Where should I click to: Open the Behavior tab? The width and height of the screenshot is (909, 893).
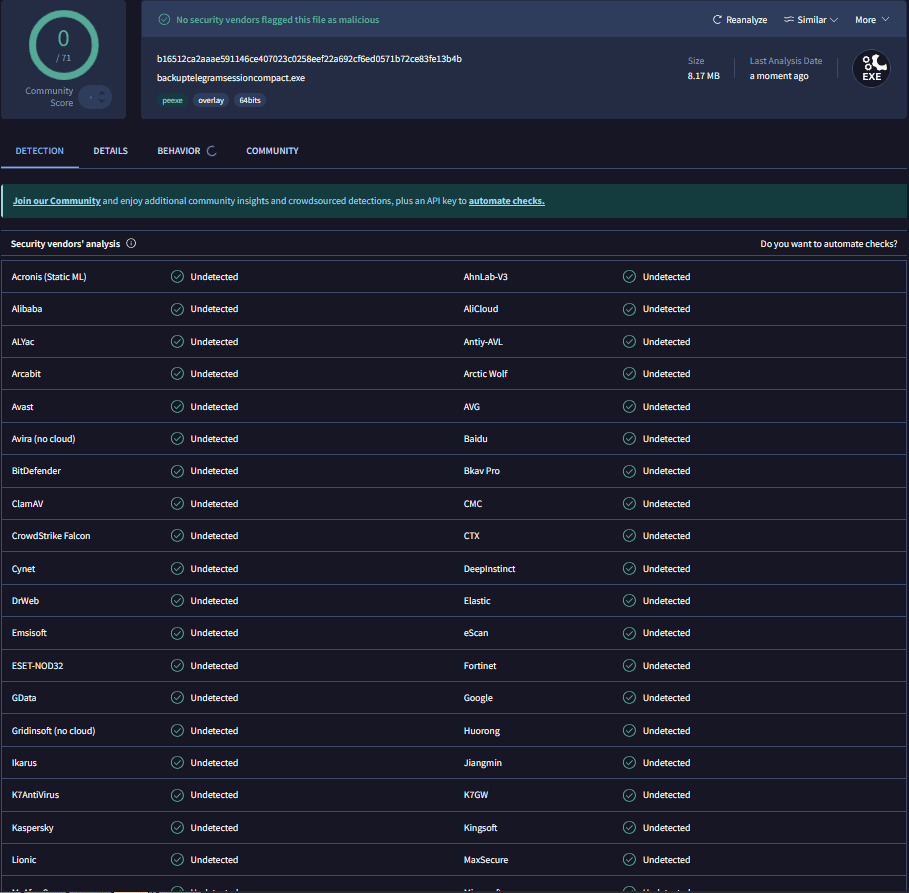tap(179, 151)
